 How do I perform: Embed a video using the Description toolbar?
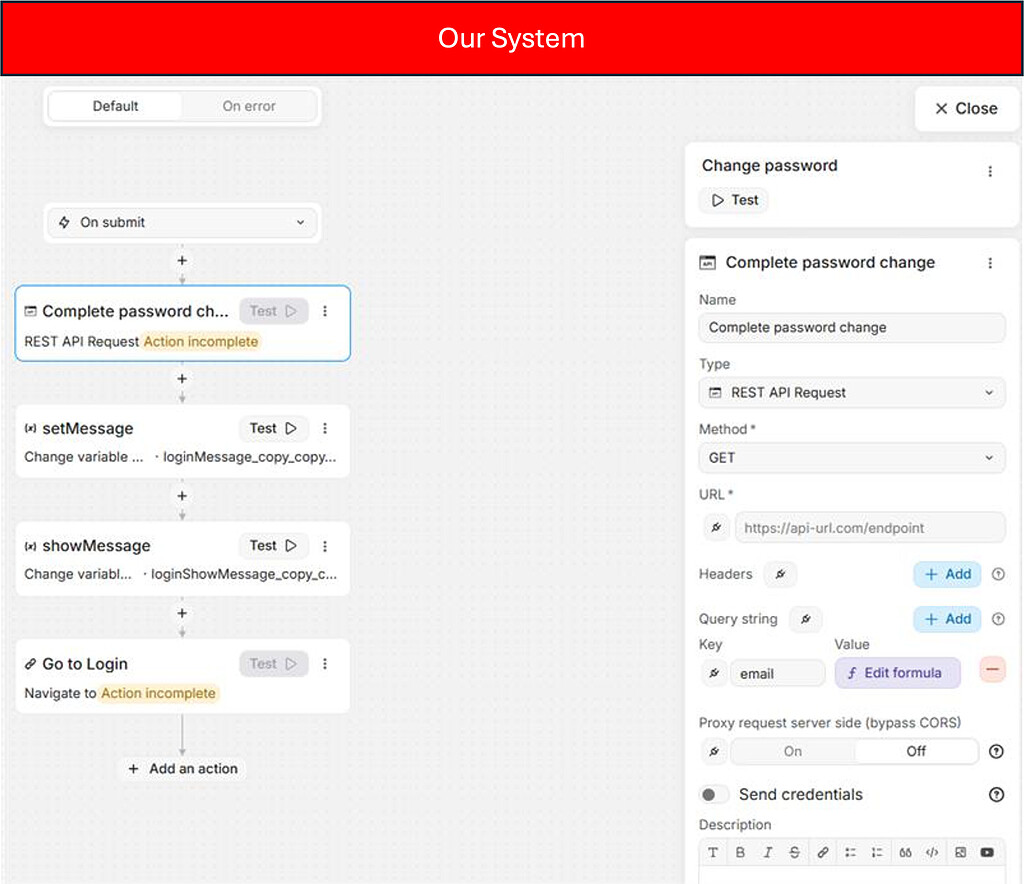(x=987, y=852)
